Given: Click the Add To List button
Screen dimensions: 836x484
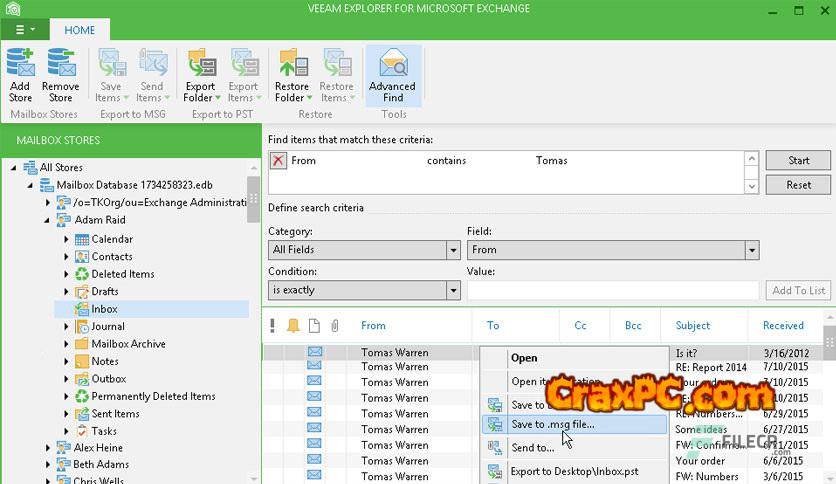Looking at the screenshot, I should coord(798,291).
